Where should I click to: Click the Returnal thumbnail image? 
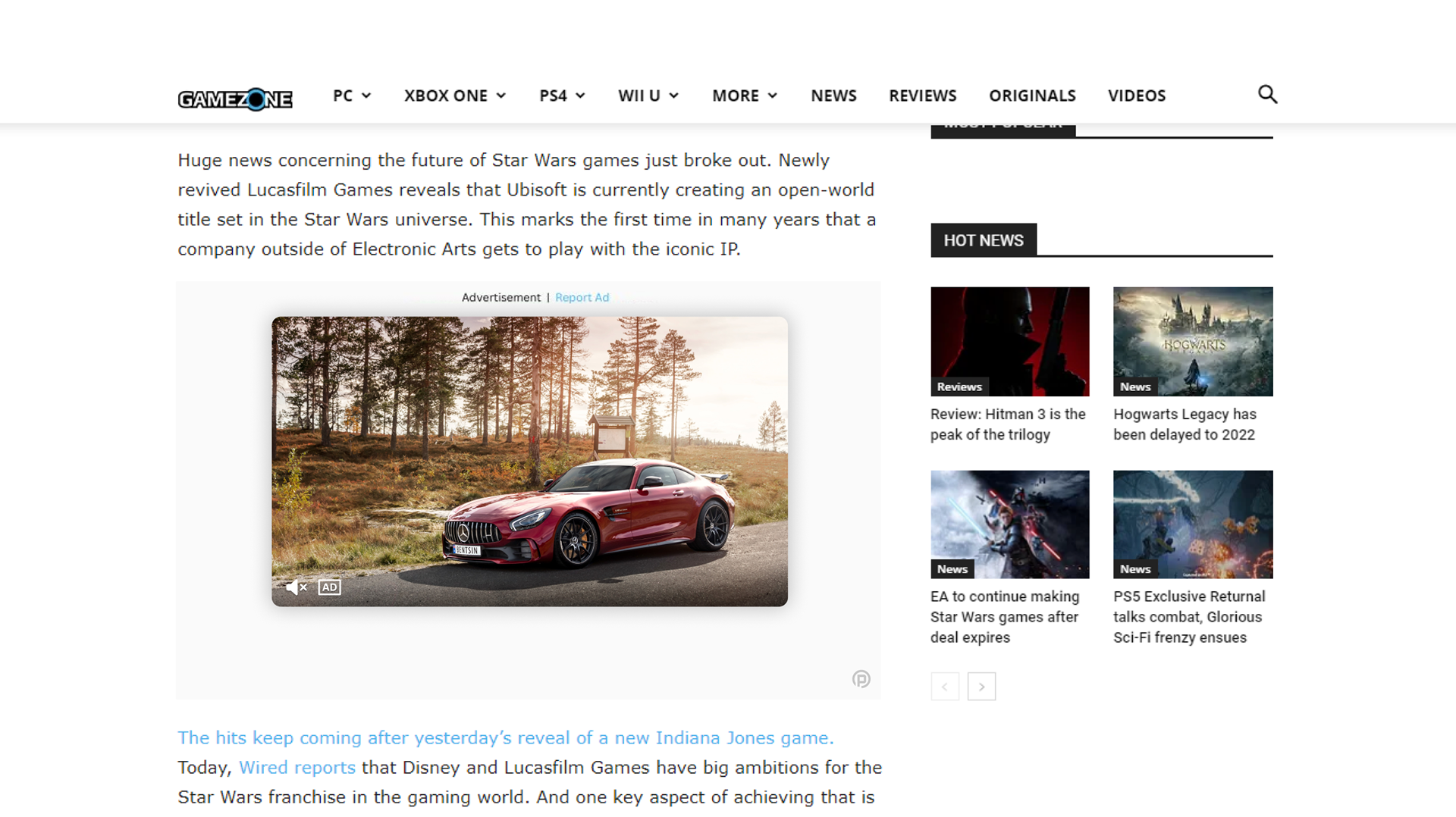pyautogui.click(x=1193, y=524)
